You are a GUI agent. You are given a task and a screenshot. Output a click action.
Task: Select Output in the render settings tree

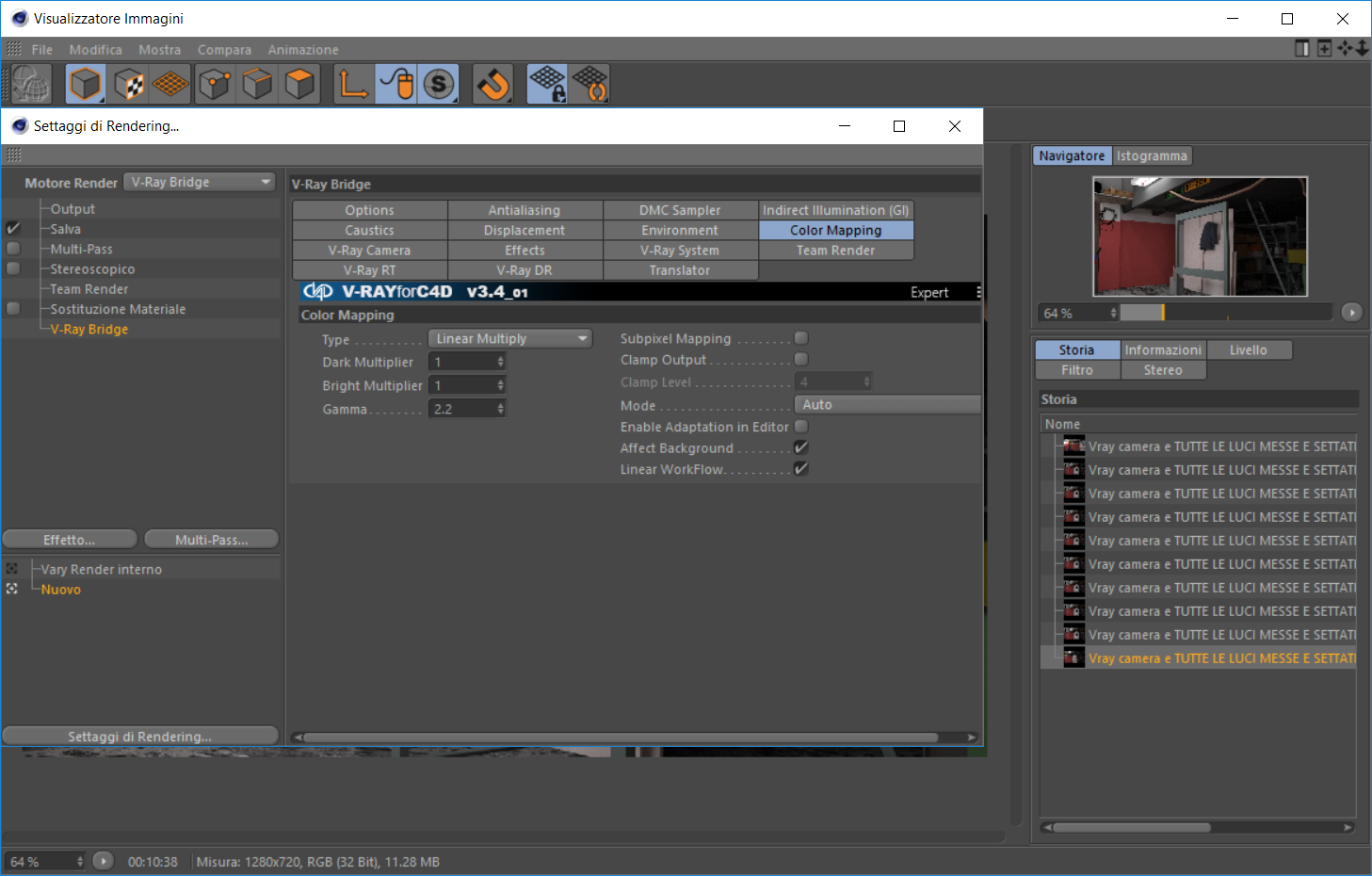pyautogui.click(x=73, y=209)
